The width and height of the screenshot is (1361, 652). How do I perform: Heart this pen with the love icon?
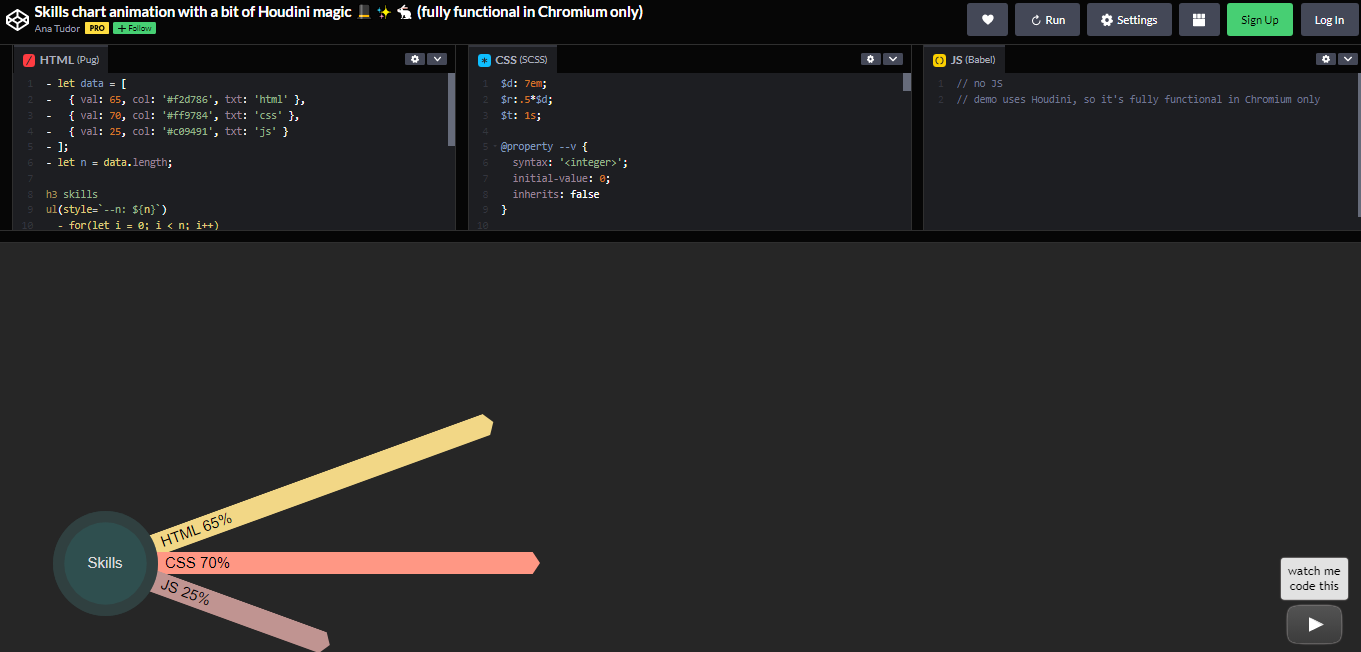(x=987, y=19)
